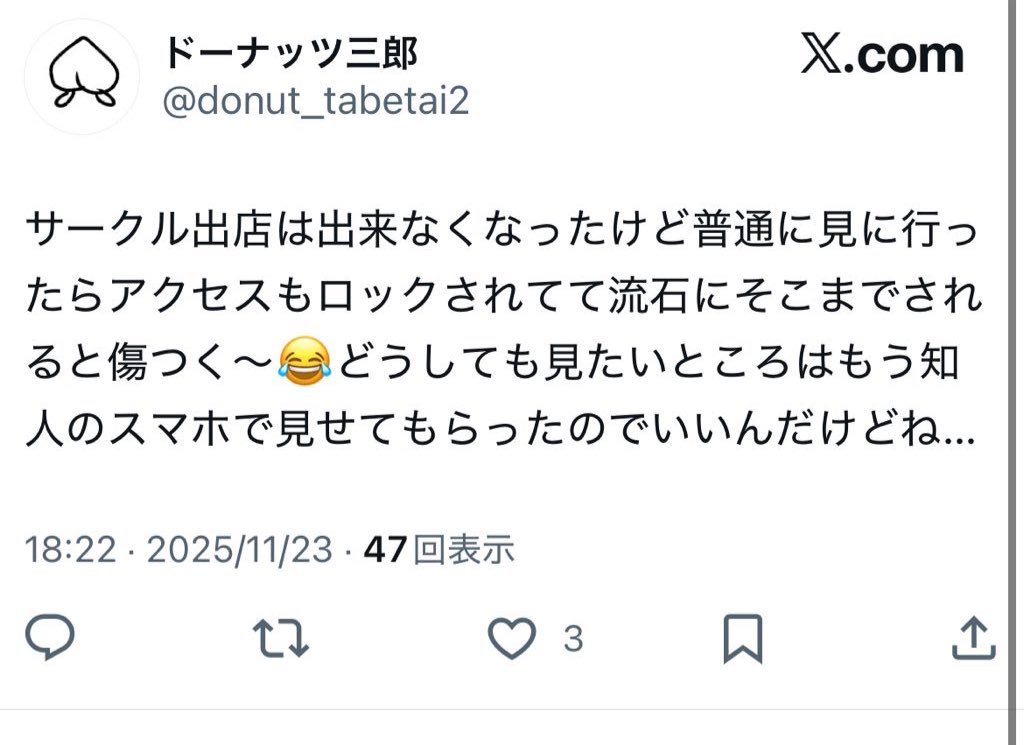Open the 18:22 timestamp link

click(71, 549)
